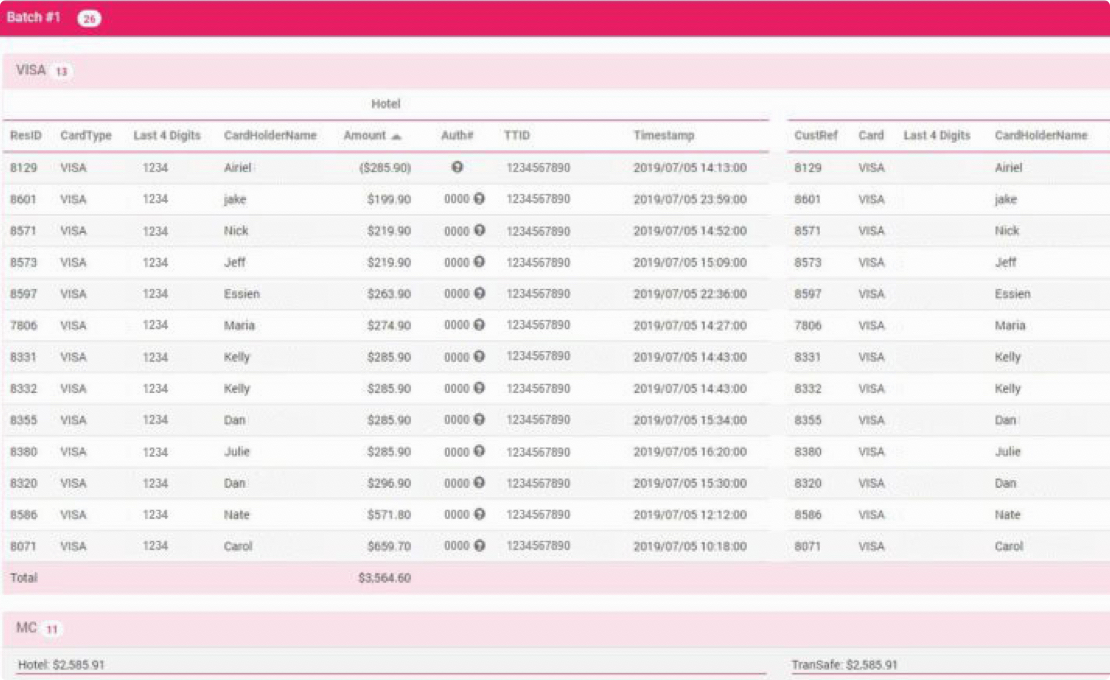Viewport: 1110px width, 680px height.
Task: Sort by the CardType column header
Action: [86, 135]
